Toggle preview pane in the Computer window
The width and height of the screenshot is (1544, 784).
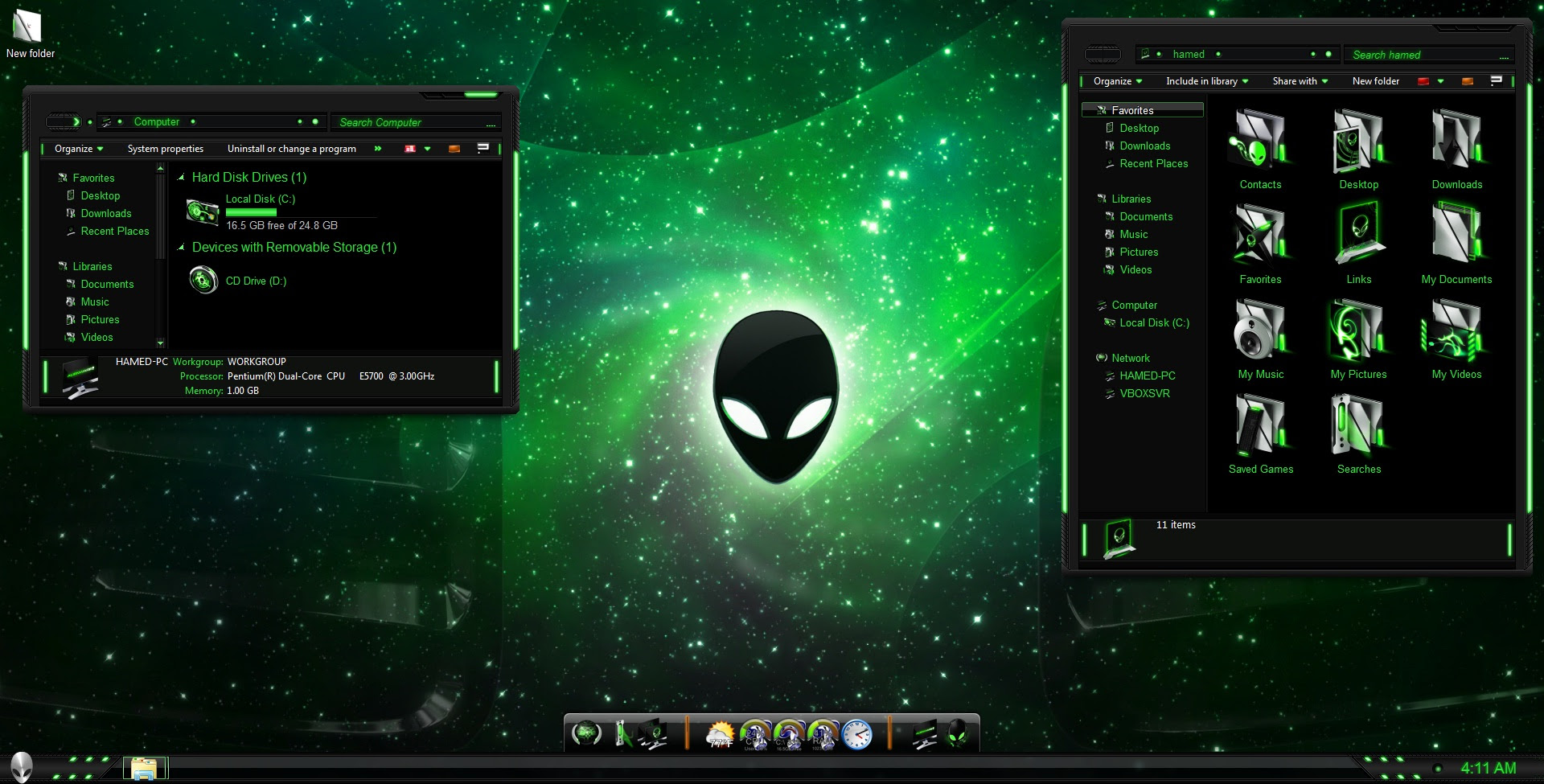[x=454, y=149]
